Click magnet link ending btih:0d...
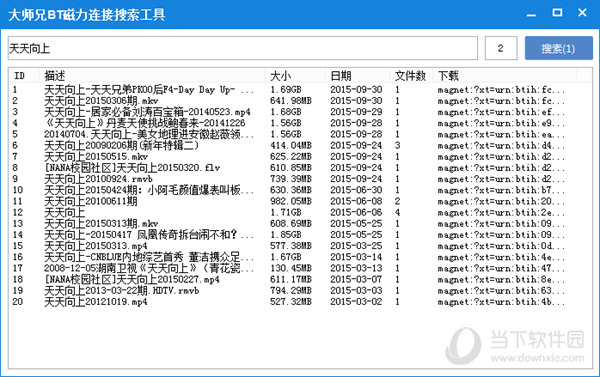 501,246
